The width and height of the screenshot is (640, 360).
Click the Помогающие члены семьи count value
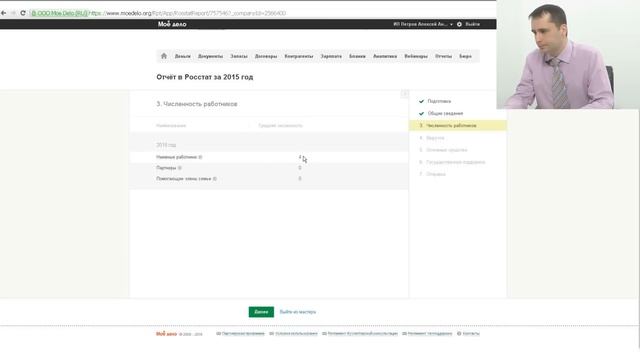tap(300, 179)
